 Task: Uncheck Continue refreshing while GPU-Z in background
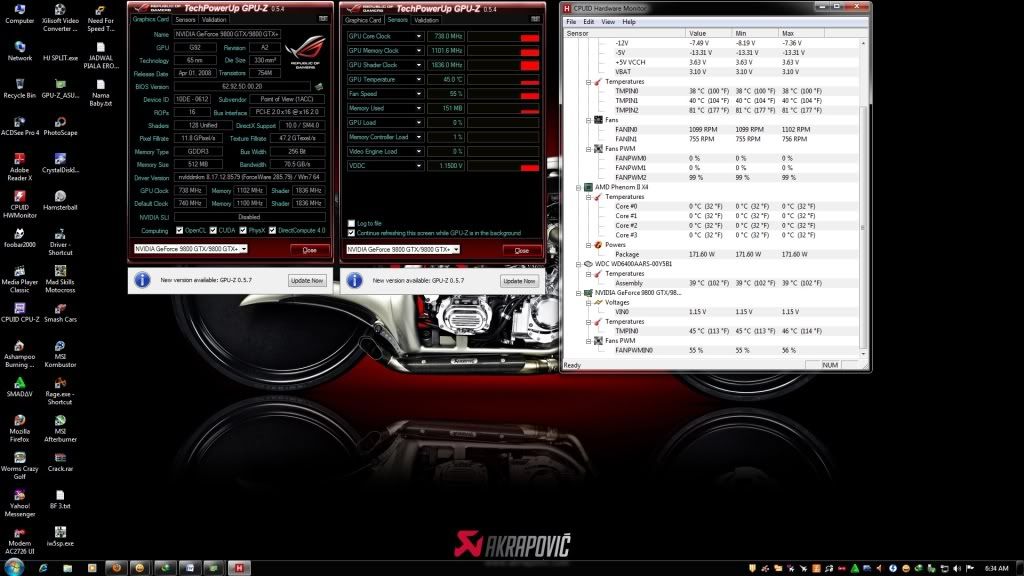tap(351, 233)
